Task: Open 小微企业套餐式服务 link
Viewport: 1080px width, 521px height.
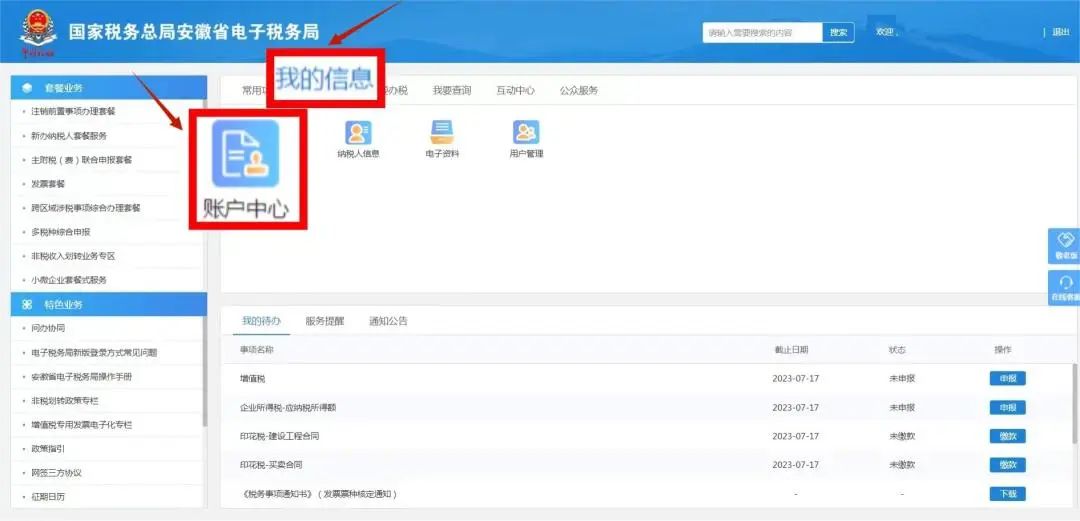Action: click(x=69, y=280)
